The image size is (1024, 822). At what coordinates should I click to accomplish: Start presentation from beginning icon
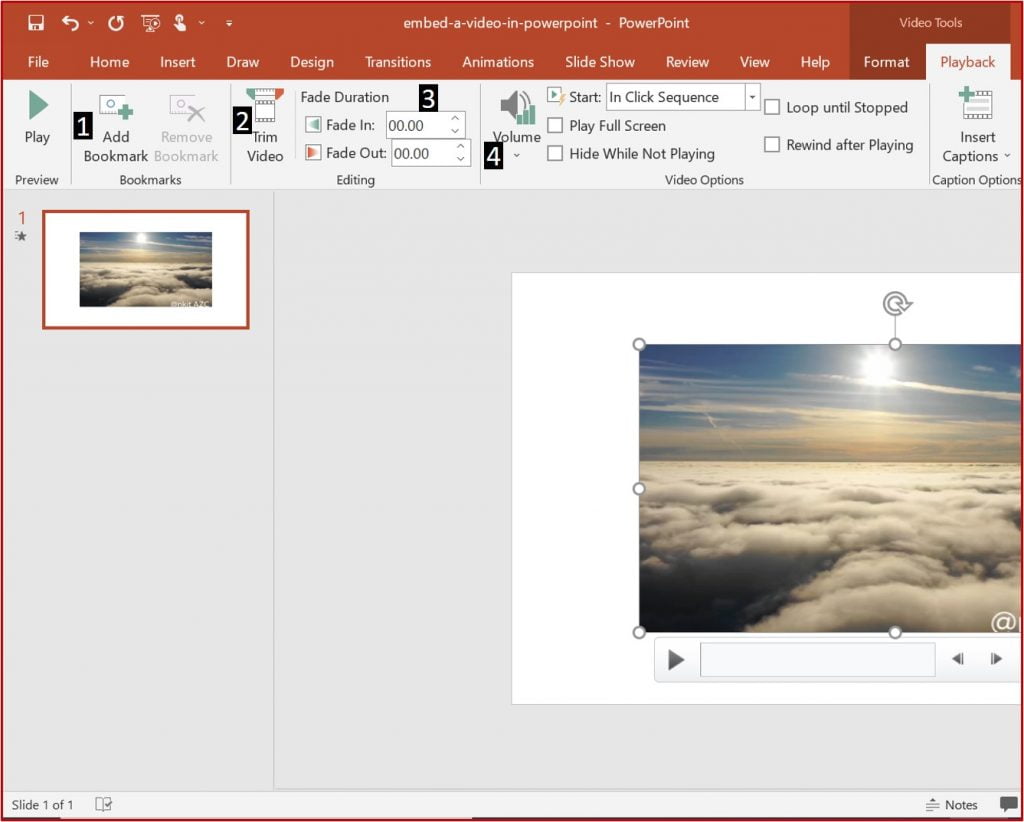click(x=150, y=24)
